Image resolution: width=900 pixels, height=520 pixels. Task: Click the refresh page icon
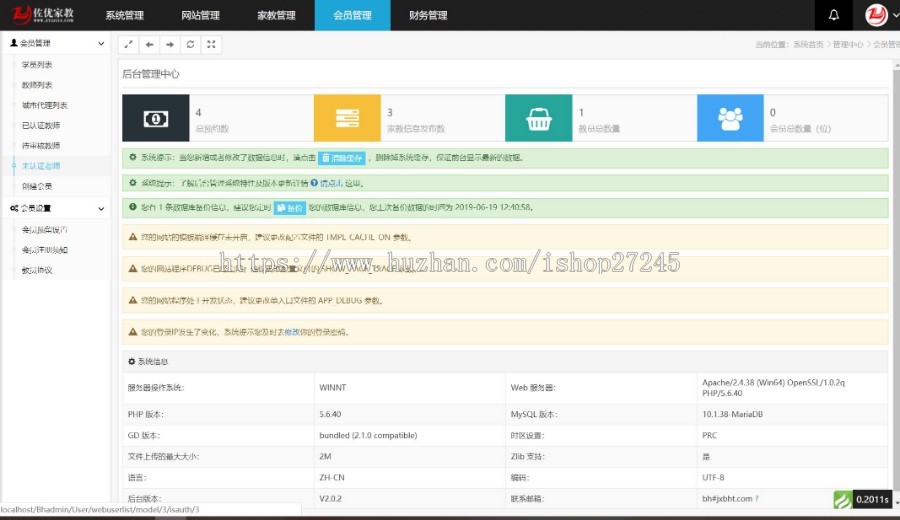point(190,44)
